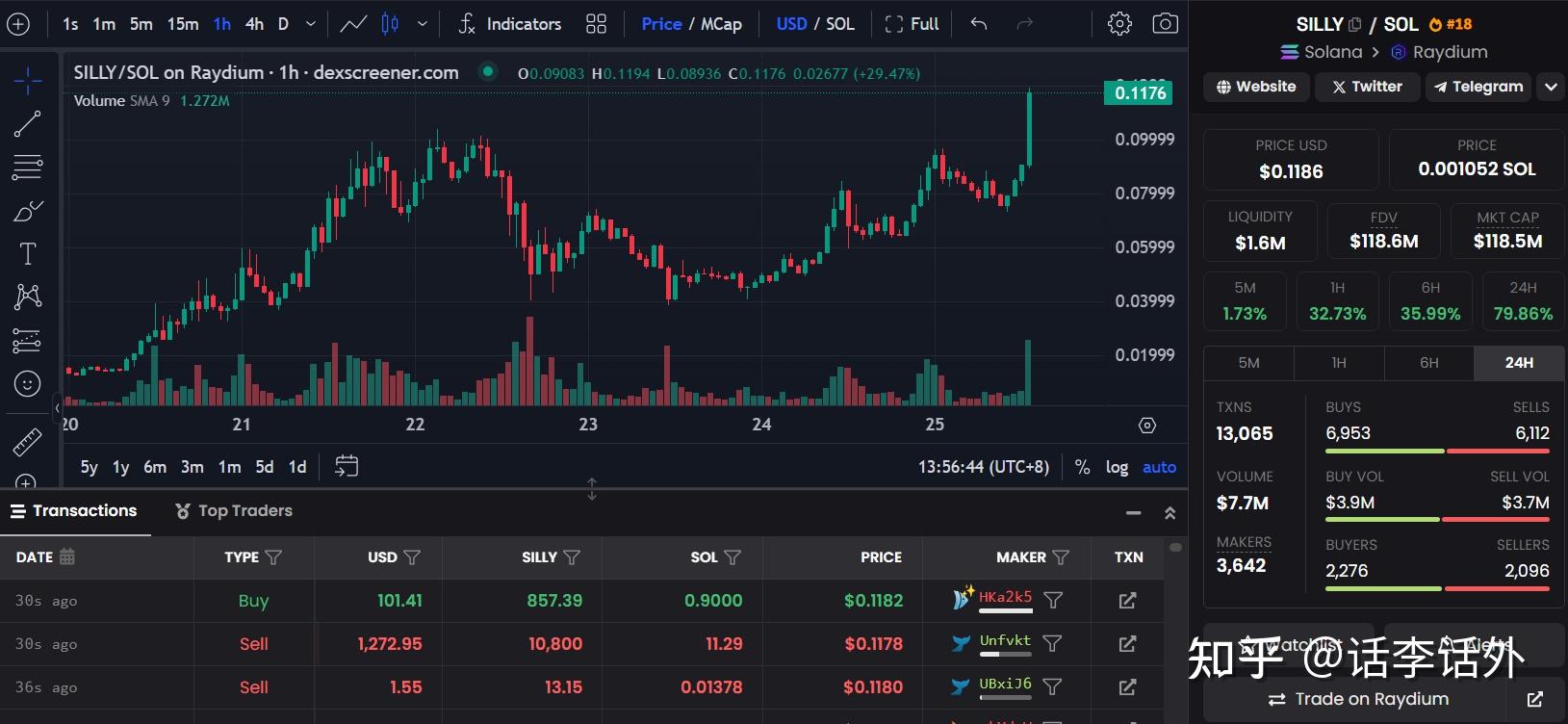Show price in SOL
This screenshot has height=724, width=1568.
pos(840,24)
